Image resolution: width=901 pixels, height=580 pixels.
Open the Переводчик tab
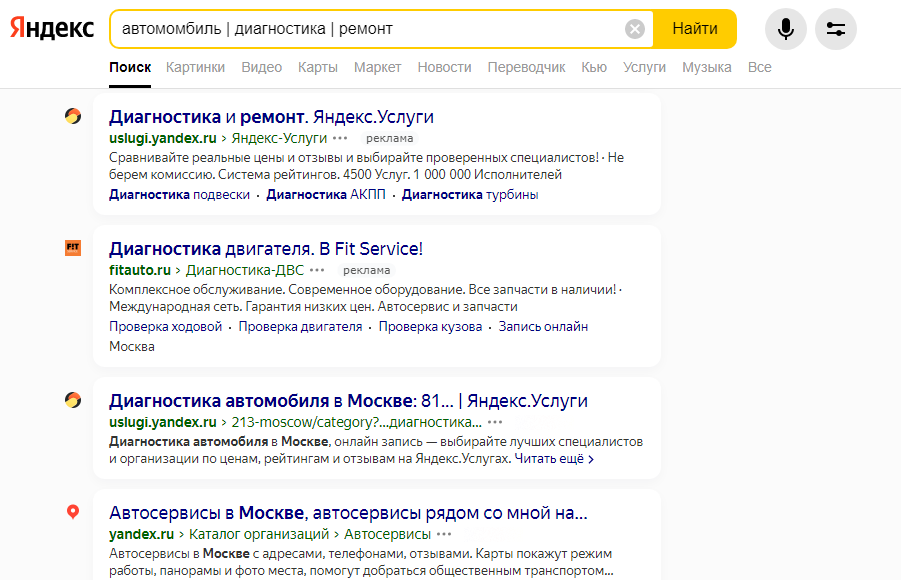coord(526,67)
